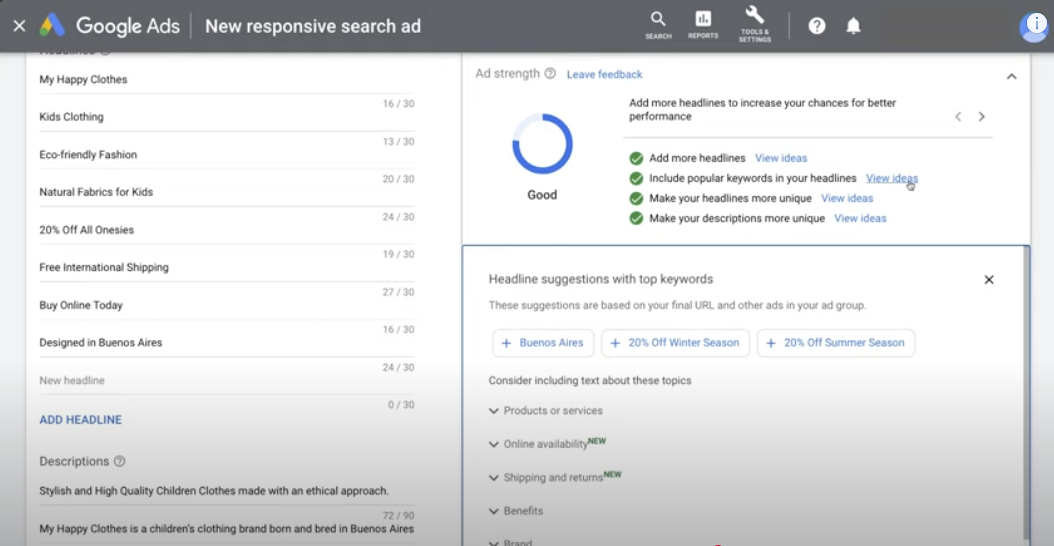
Task: Edit the children's clothing brand description
Action: pos(227,529)
